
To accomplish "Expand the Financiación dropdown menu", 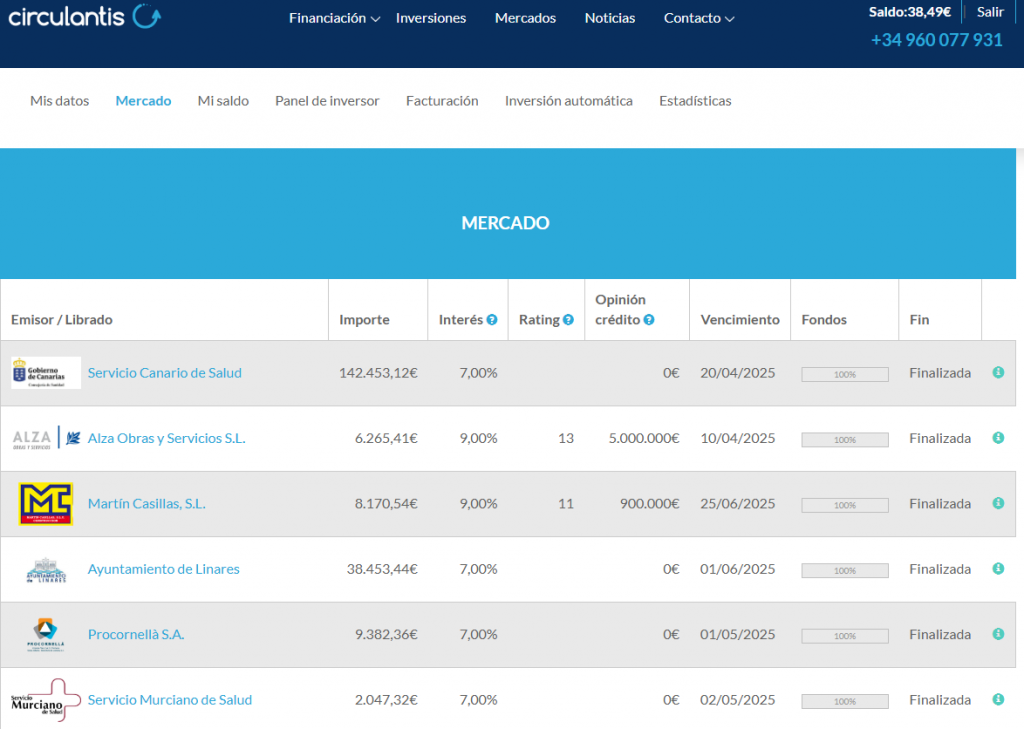I will pyautogui.click(x=334, y=18).
